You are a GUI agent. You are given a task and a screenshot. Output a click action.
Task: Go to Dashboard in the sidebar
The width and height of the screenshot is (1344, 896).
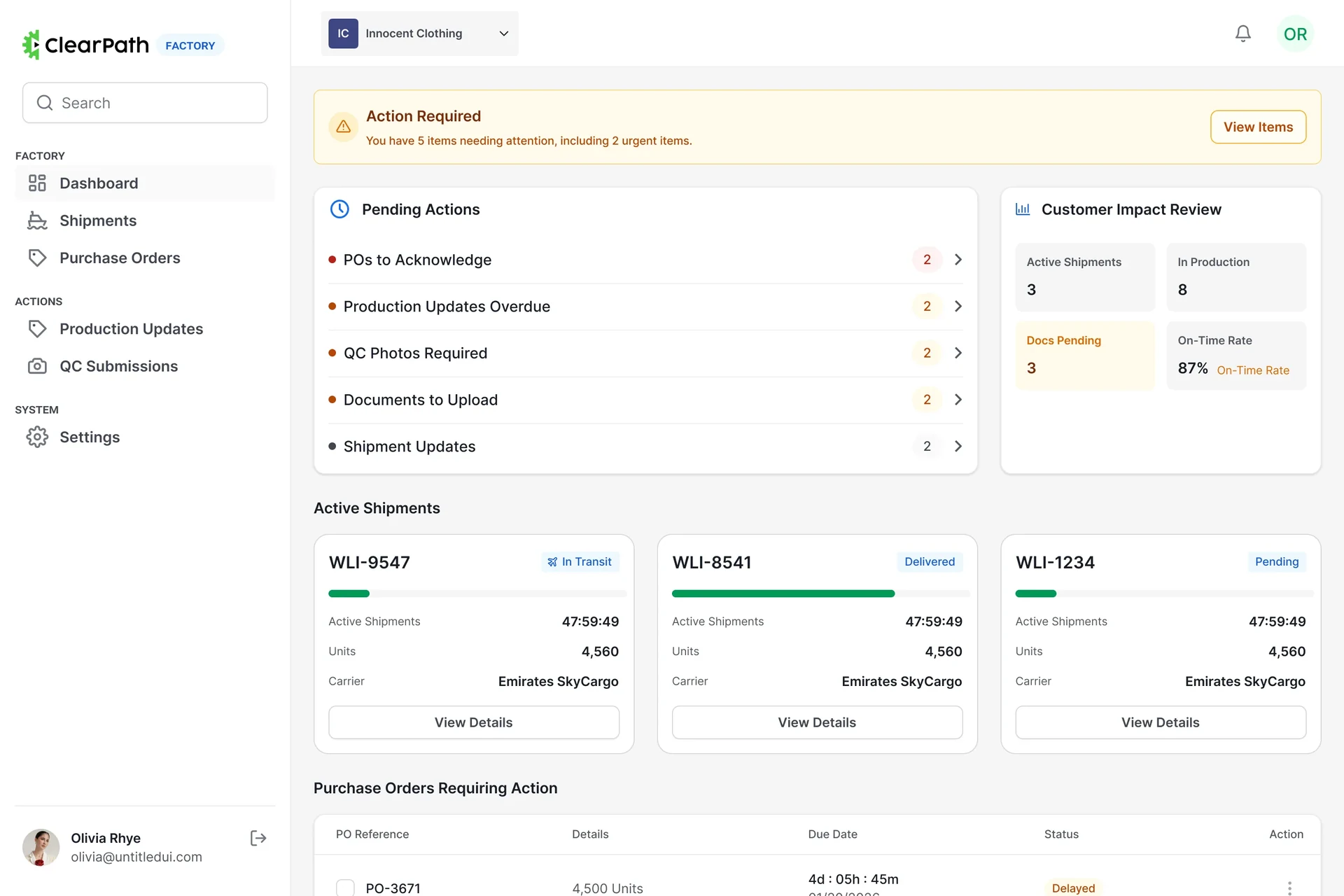pyautogui.click(x=145, y=183)
